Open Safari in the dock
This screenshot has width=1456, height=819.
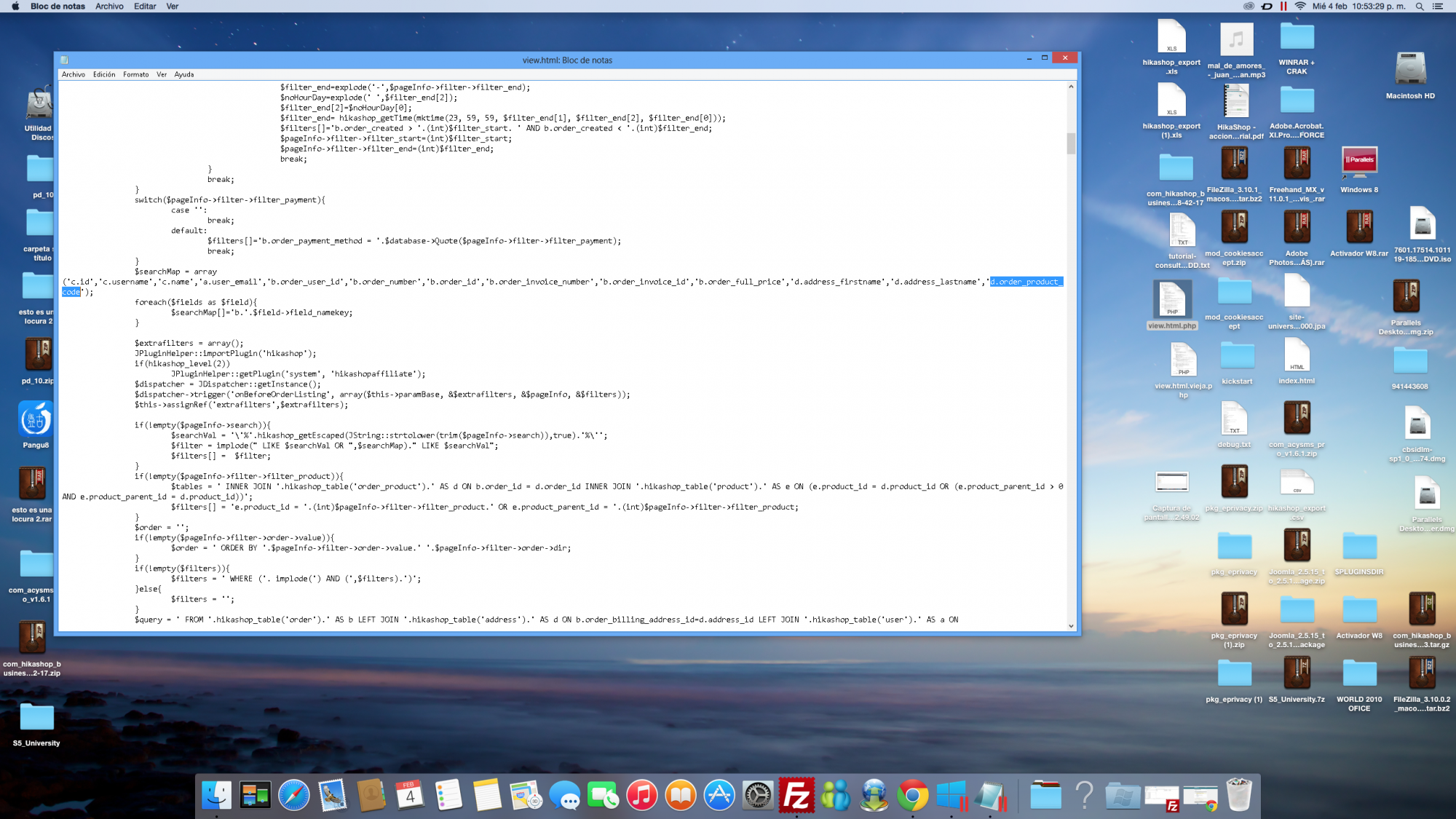(x=294, y=795)
